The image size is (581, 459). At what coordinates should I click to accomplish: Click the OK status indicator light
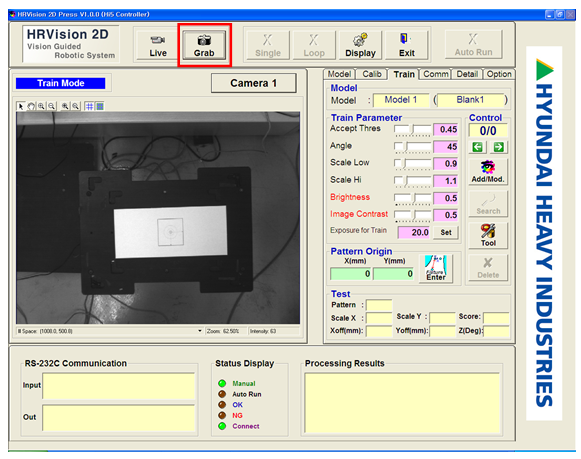(x=222, y=405)
